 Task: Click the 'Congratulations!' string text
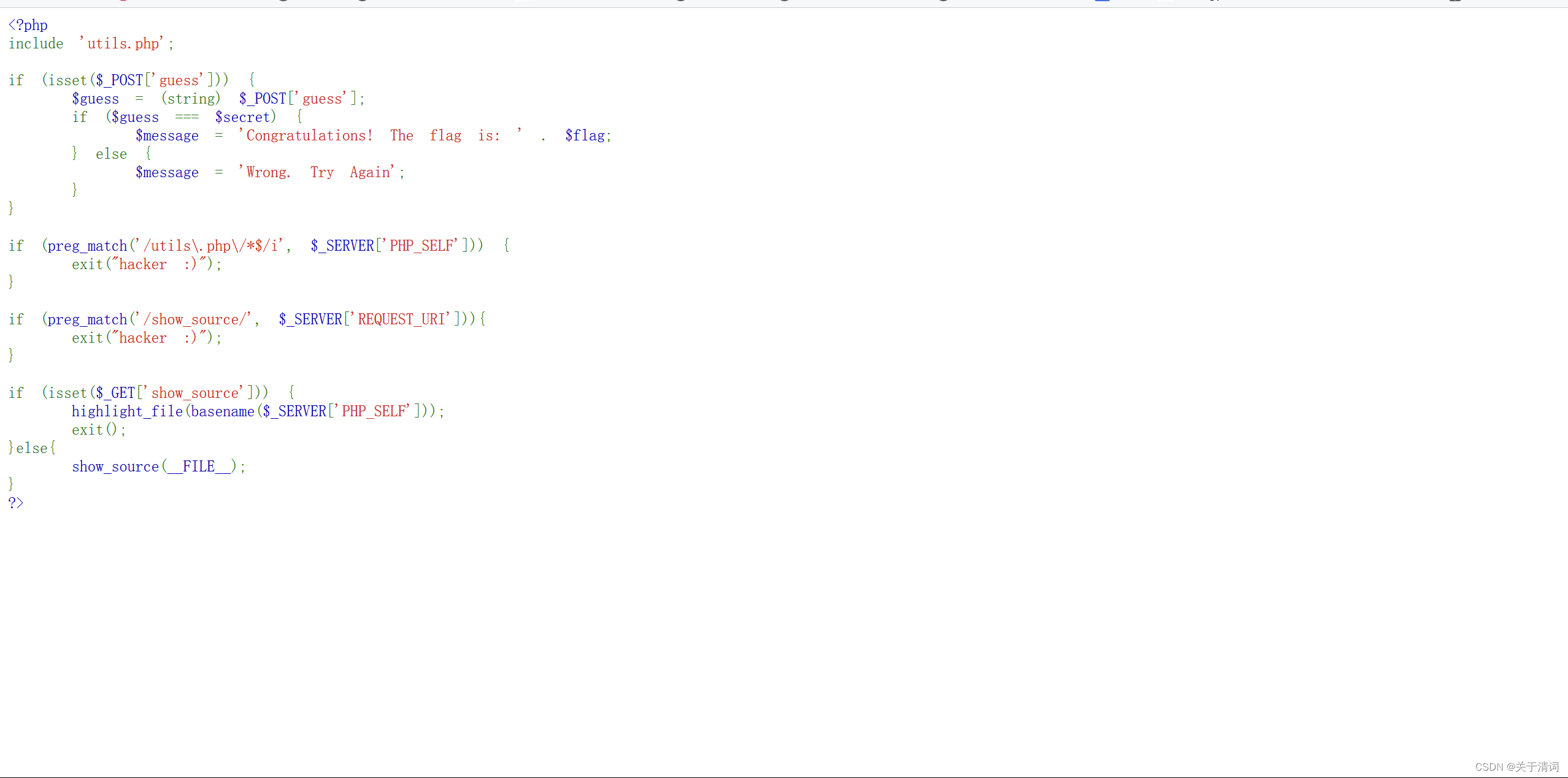point(309,135)
